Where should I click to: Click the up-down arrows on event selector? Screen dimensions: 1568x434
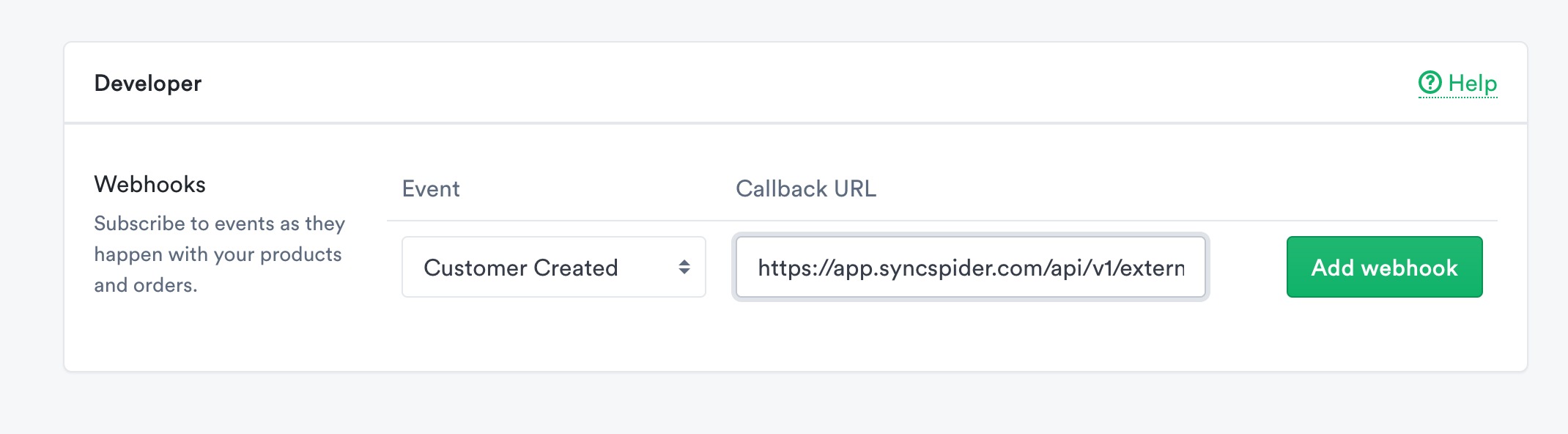click(684, 267)
